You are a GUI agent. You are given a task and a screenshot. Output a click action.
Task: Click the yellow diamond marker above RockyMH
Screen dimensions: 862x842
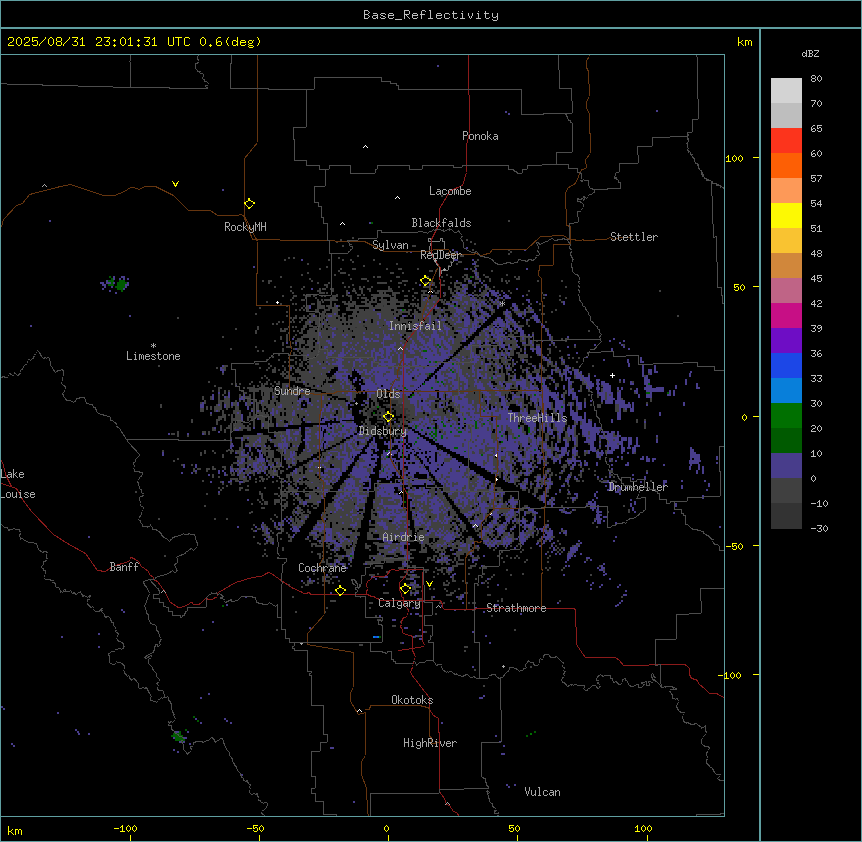pos(249,204)
